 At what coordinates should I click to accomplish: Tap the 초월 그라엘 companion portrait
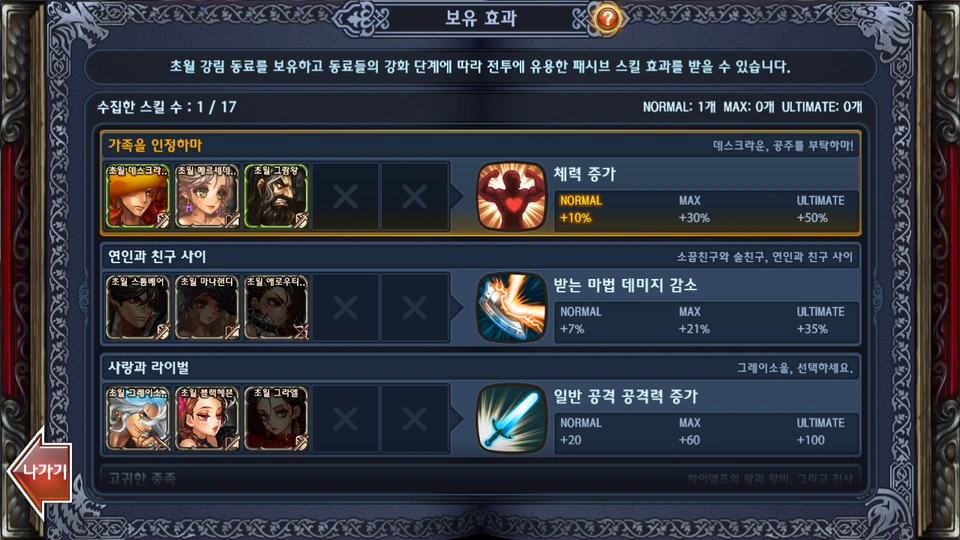[x=276, y=419]
